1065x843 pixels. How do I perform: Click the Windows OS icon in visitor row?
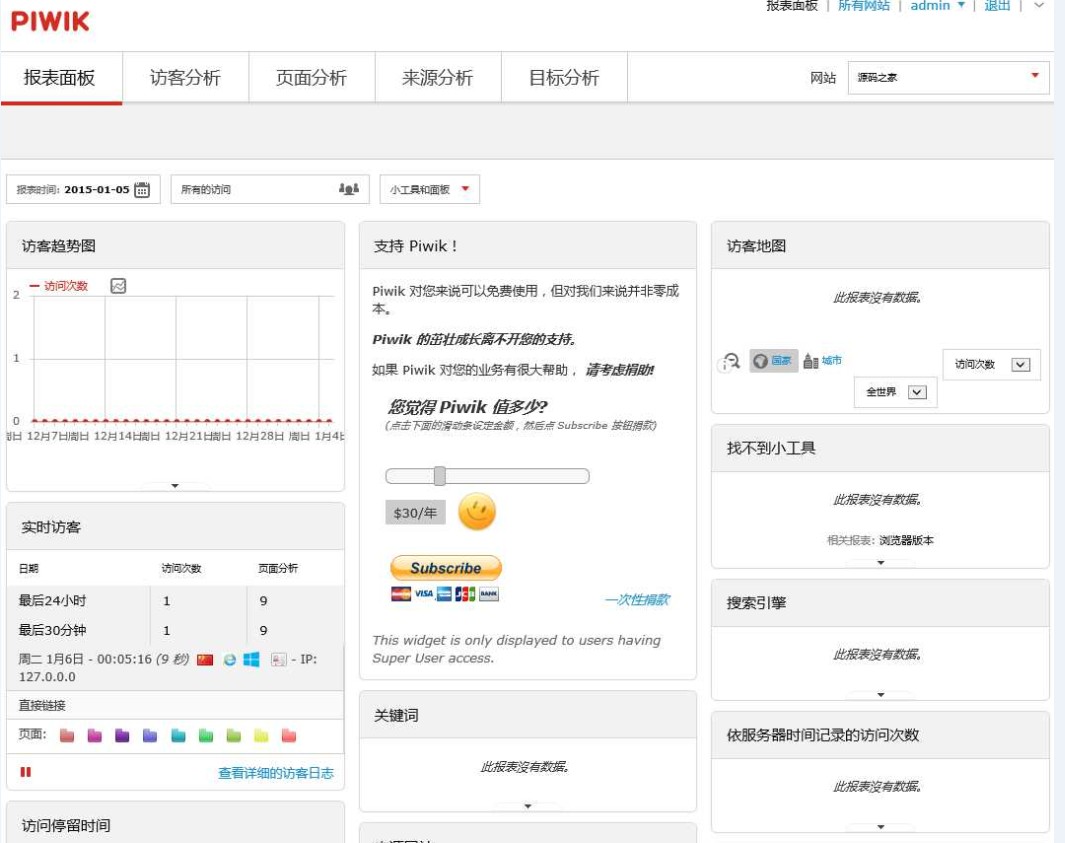(251, 660)
